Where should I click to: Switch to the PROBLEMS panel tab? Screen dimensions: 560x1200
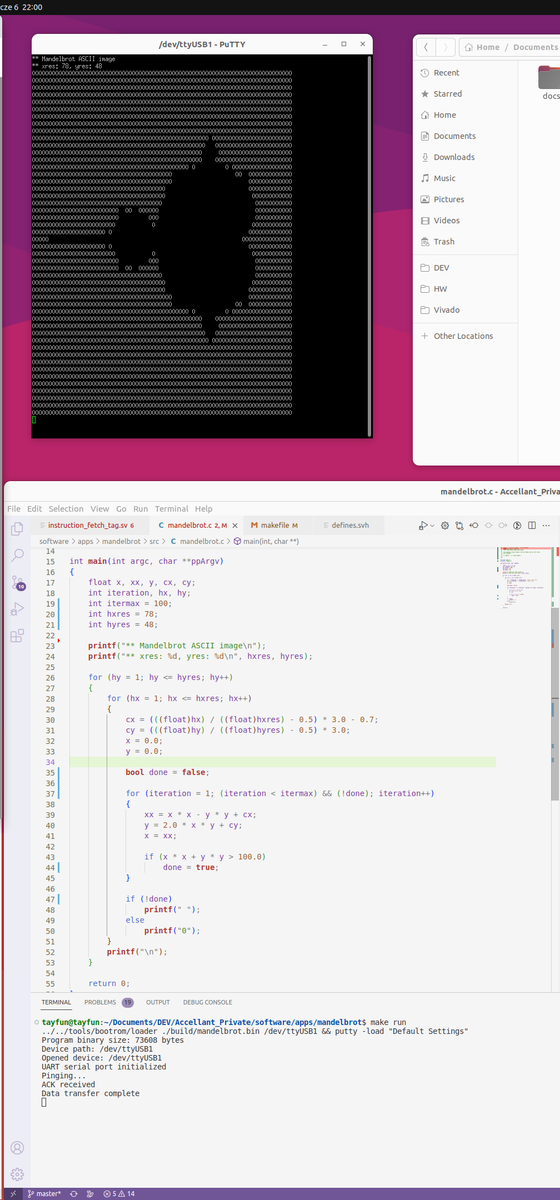click(x=108, y=1002)
